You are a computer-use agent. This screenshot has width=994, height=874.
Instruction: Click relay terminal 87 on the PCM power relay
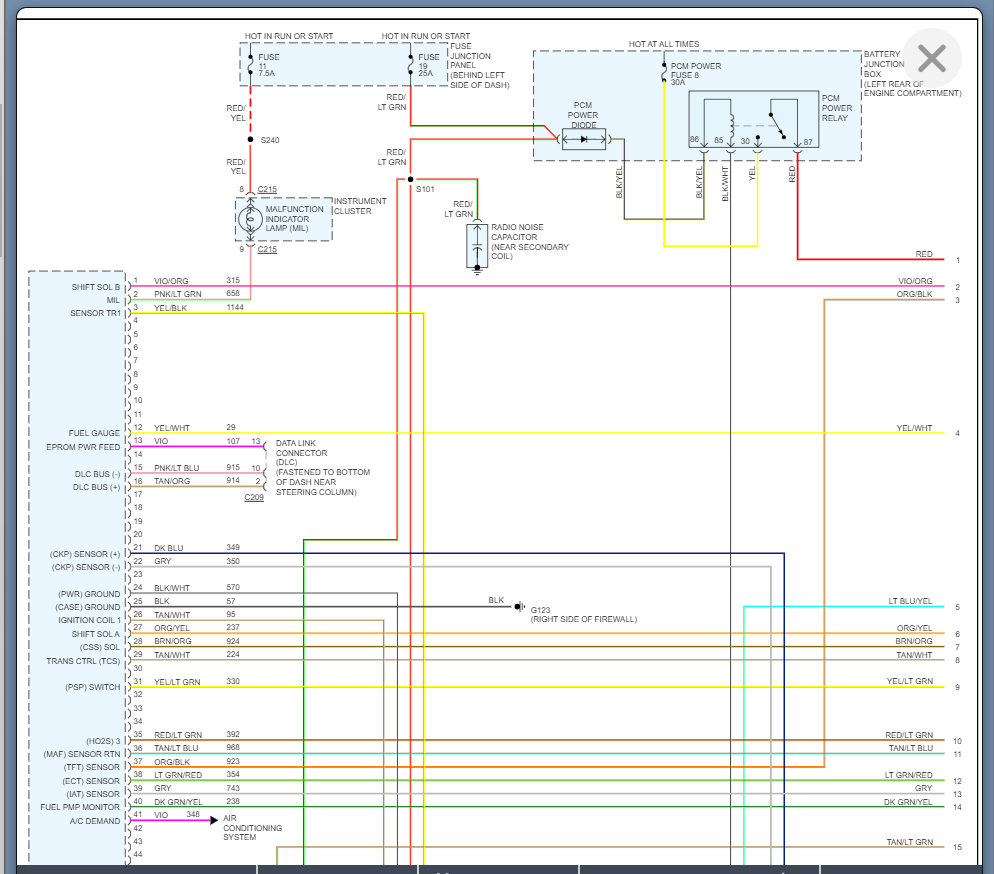(808, 142)
